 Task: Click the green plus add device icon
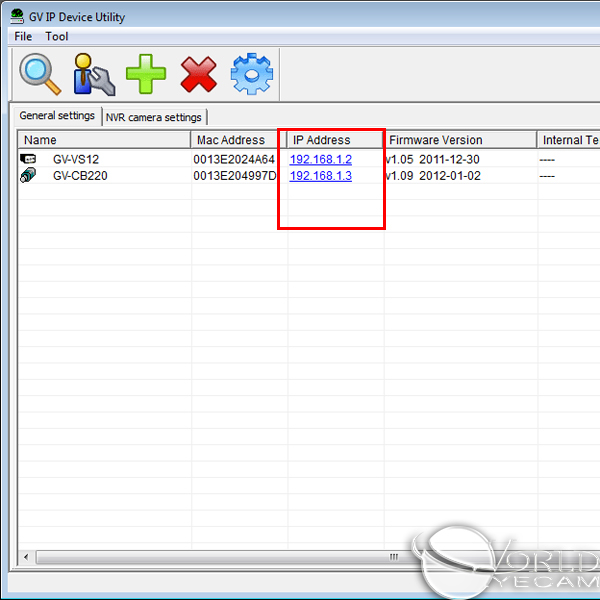(x=146, y=74)
